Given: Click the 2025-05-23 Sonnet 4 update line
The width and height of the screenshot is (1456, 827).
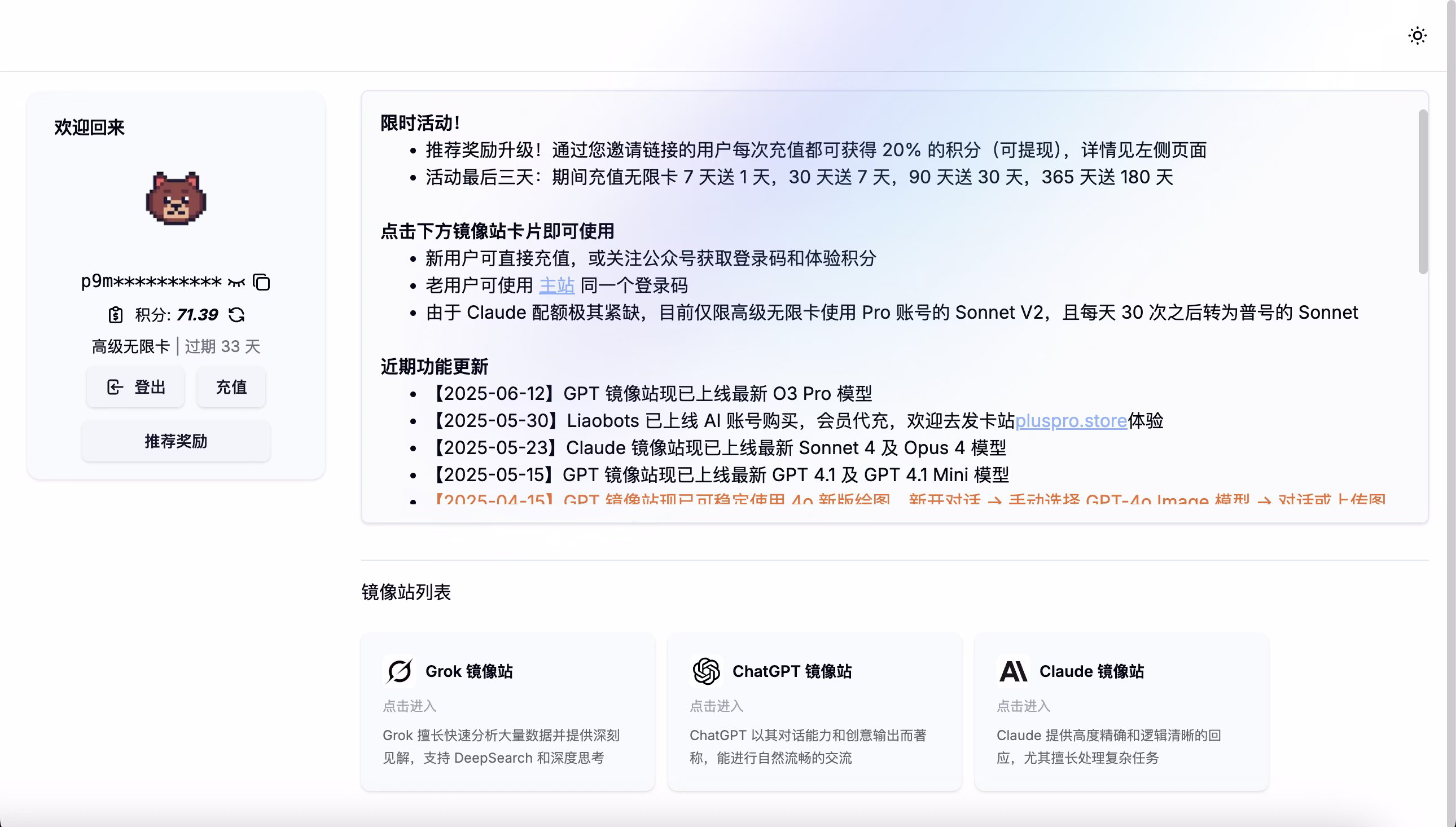Looking at the screenshot, I should tap(716, 447).
